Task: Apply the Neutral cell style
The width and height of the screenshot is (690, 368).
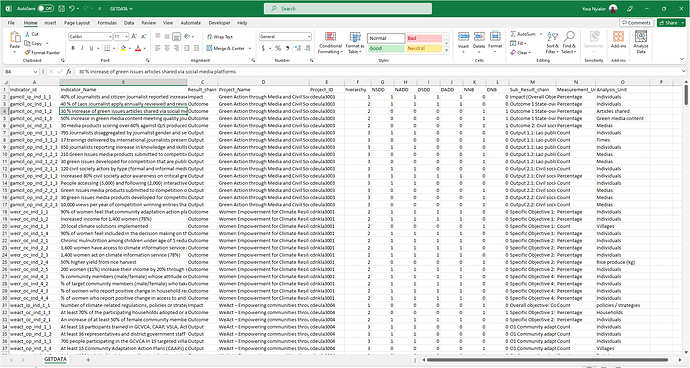Action: [424, 48]
